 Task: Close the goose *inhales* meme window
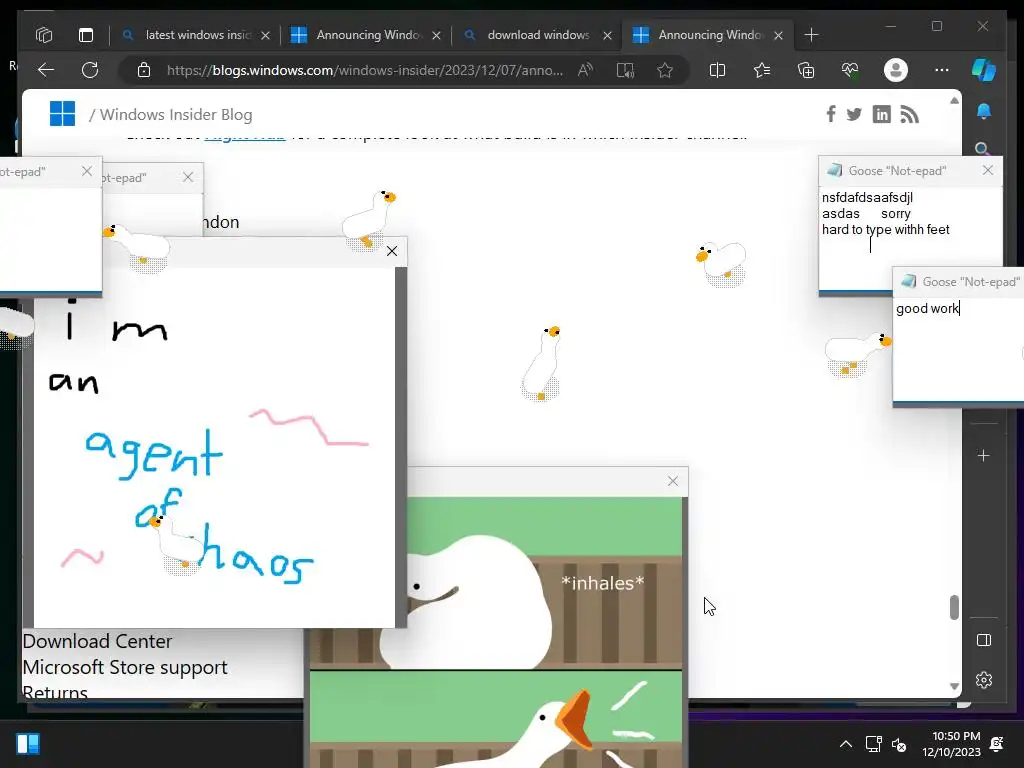(x=673, y=481)
